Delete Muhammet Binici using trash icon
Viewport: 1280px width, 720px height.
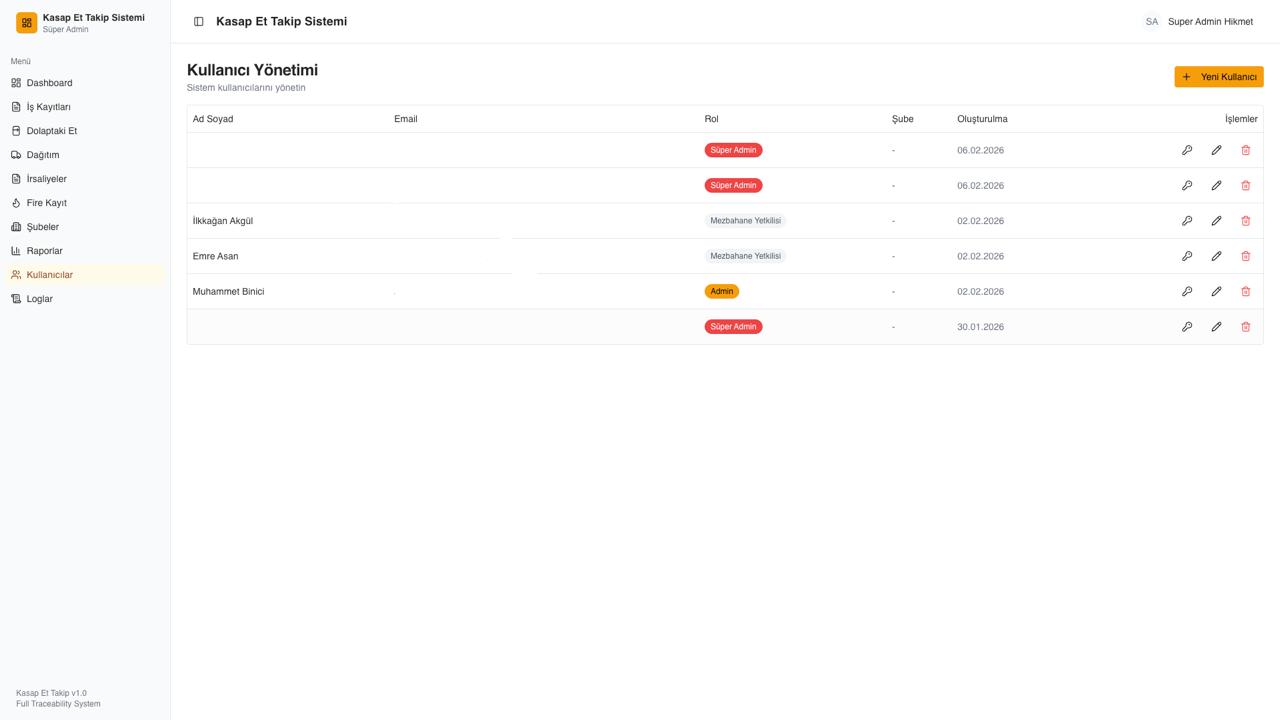[1245, 292]
